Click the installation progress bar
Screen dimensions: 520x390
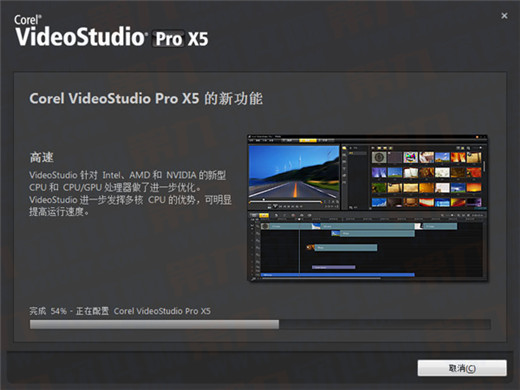[x=260, y=324]
